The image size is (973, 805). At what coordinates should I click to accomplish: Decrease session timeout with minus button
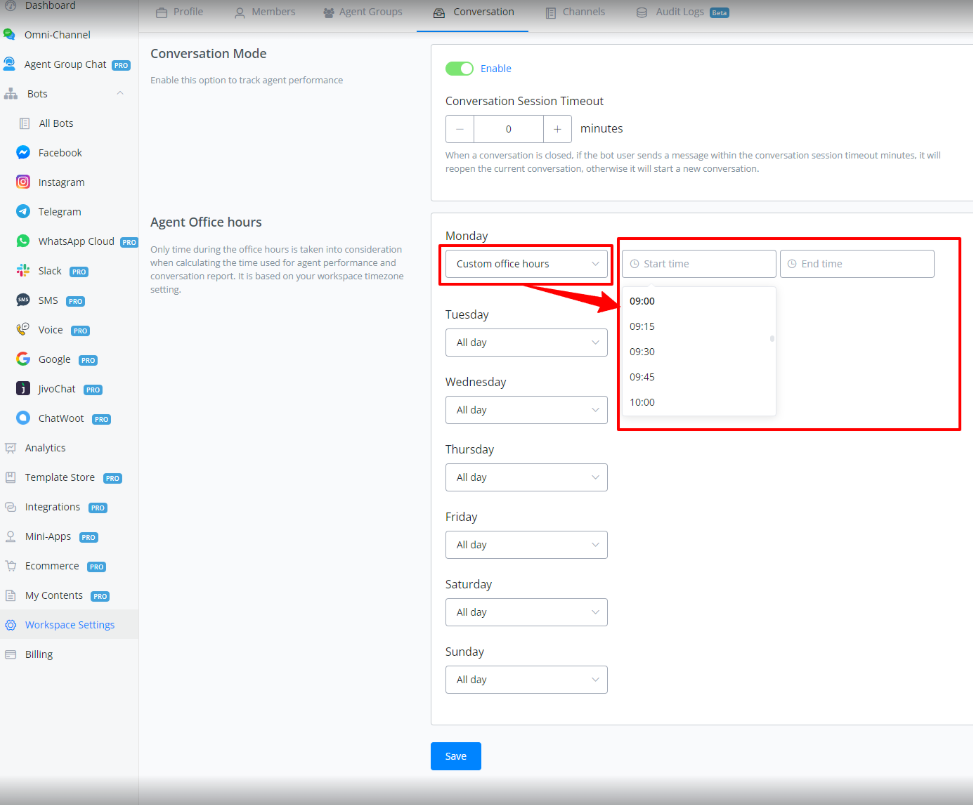tap(460, 129)
